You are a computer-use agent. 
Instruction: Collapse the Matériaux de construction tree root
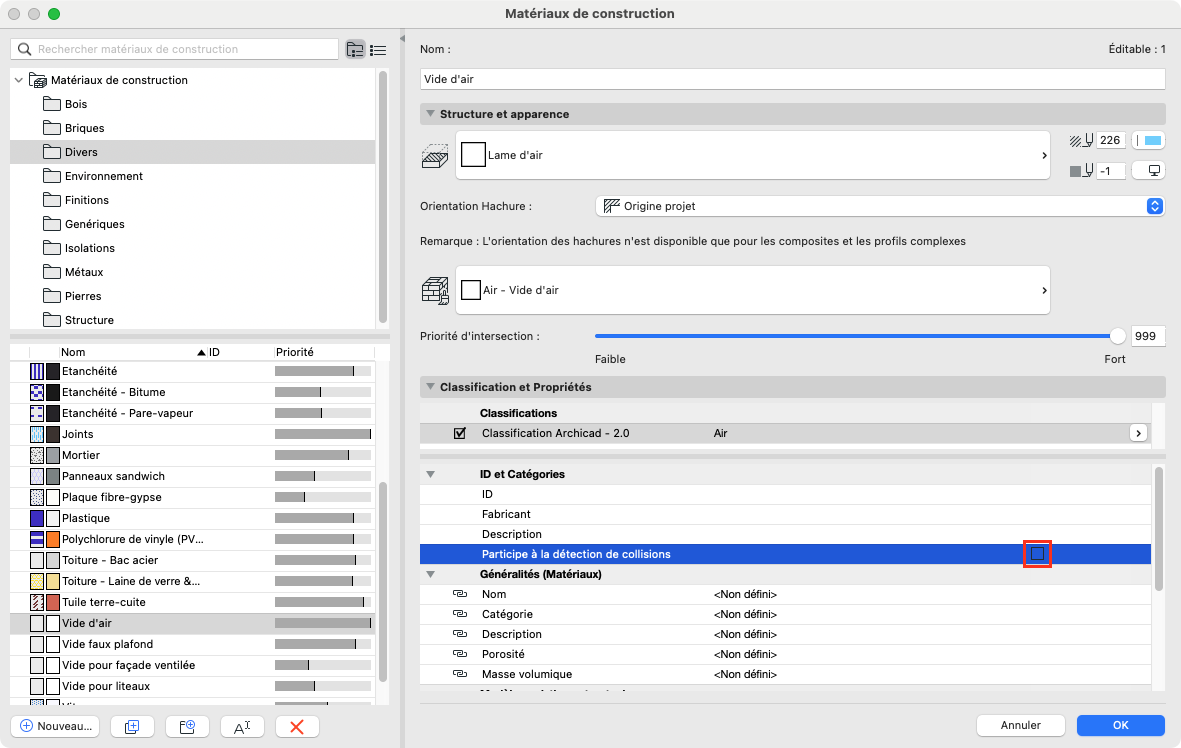coord(19,80)
